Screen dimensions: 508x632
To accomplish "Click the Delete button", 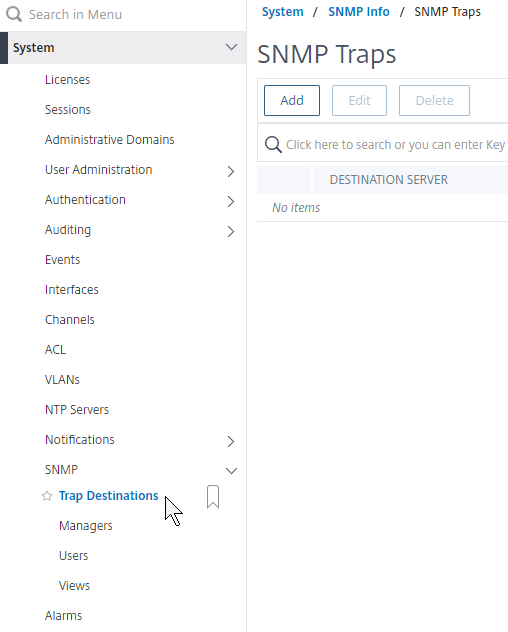I will [434, 100].
